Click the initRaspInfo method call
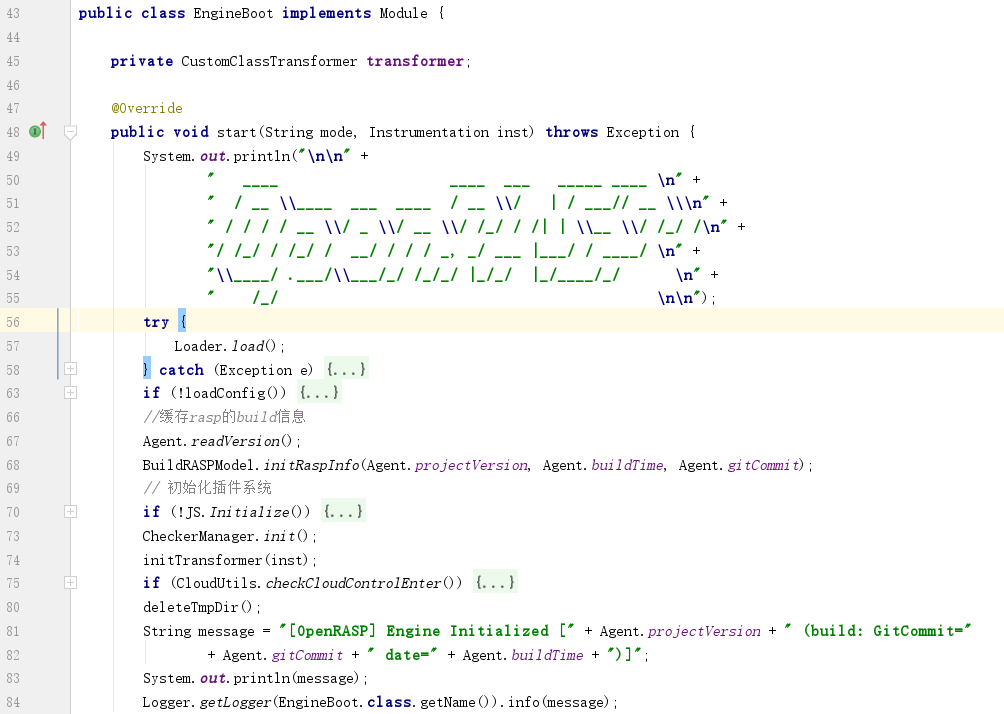Viewport: 1004px width, 714px height. (310, 465)
